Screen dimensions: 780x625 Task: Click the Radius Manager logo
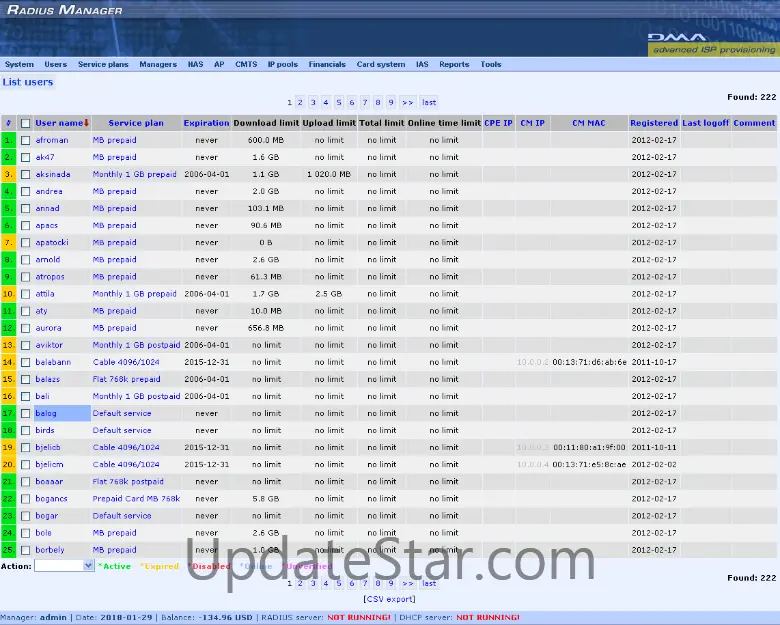click(x=65, y=10)
